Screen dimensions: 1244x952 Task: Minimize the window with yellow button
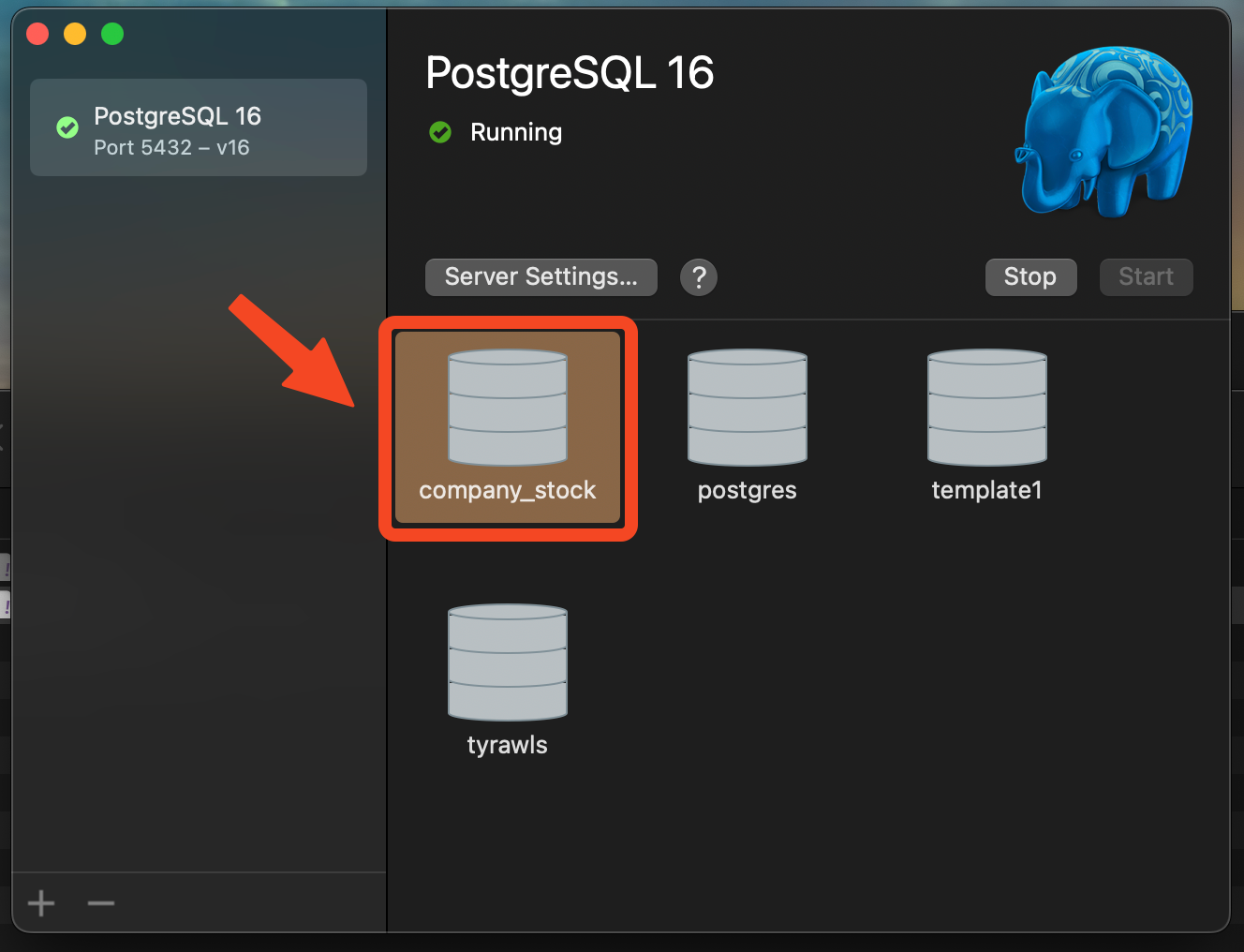pyautogui.click(x=75, y=34)
